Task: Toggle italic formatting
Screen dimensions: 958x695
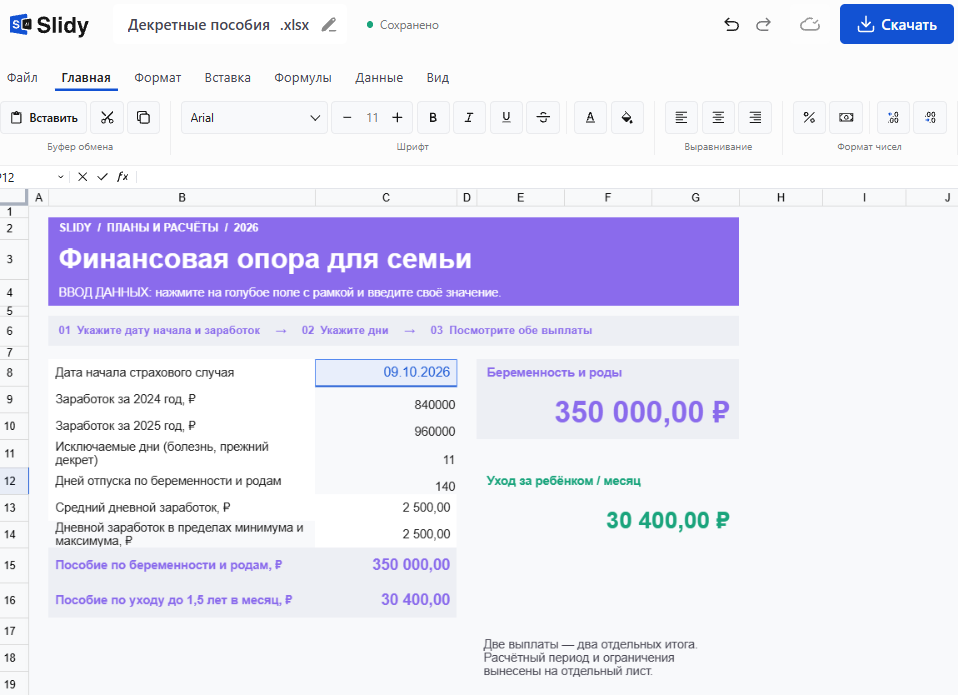Action: pos(469,118)
